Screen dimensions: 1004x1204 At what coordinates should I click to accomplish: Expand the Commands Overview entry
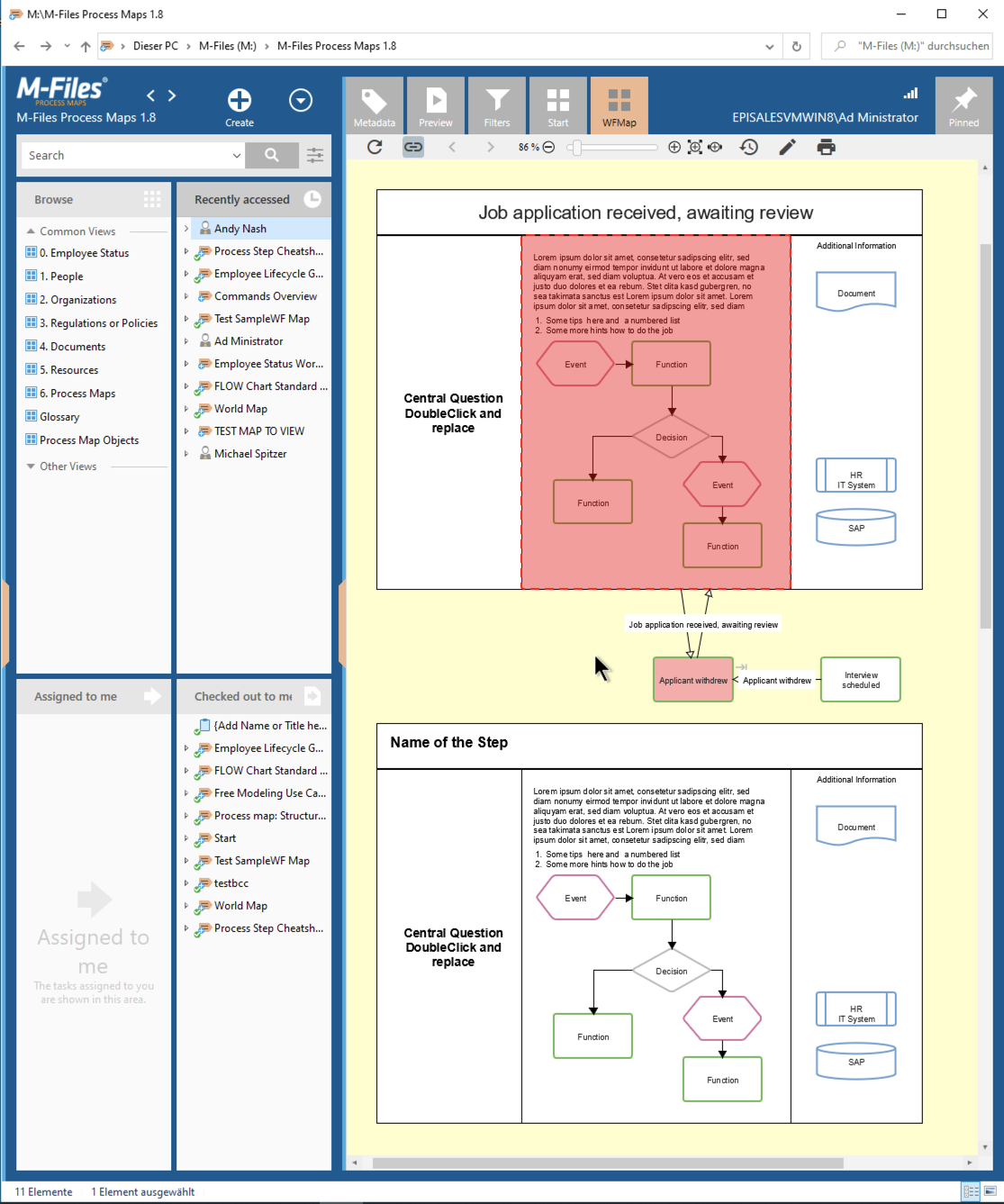[186, 296]
